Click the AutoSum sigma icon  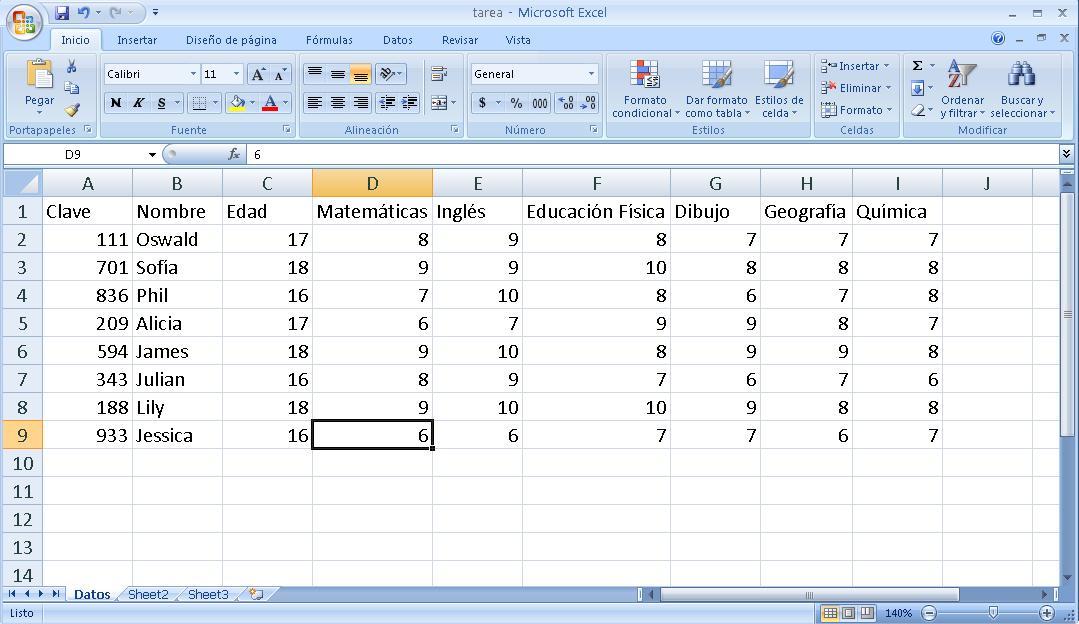pos(917,66)
